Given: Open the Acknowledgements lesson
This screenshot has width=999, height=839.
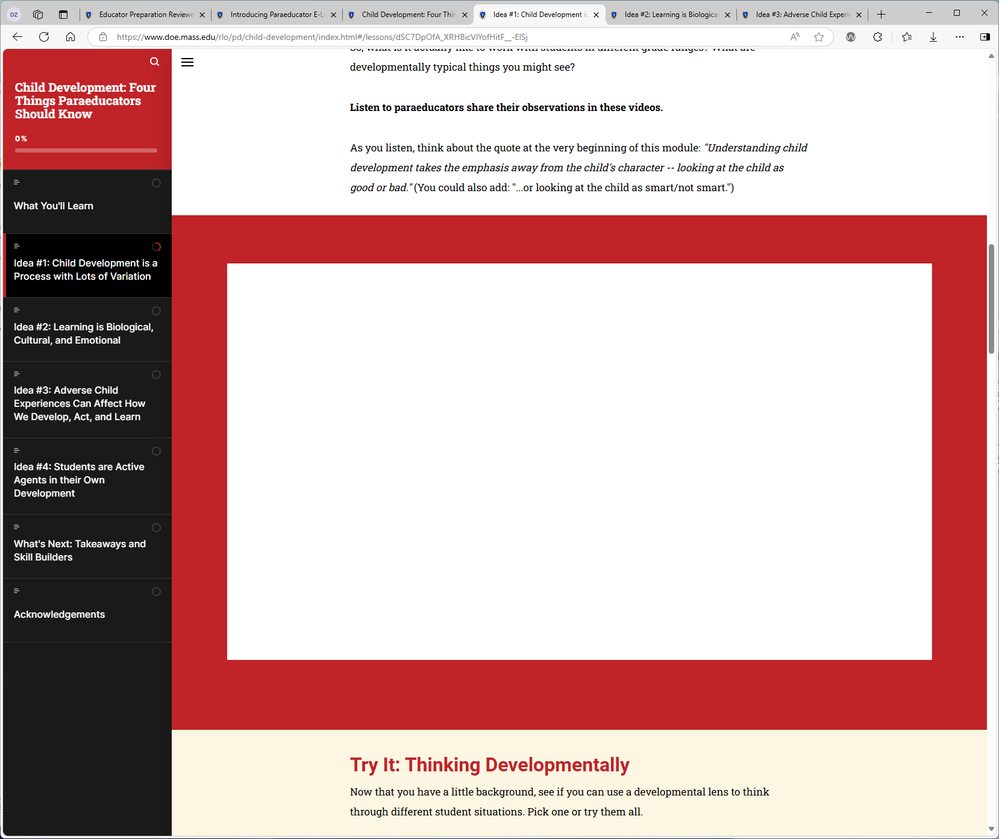Looking at the screenshot, I should pyautogui.click(x=87, y=610).
